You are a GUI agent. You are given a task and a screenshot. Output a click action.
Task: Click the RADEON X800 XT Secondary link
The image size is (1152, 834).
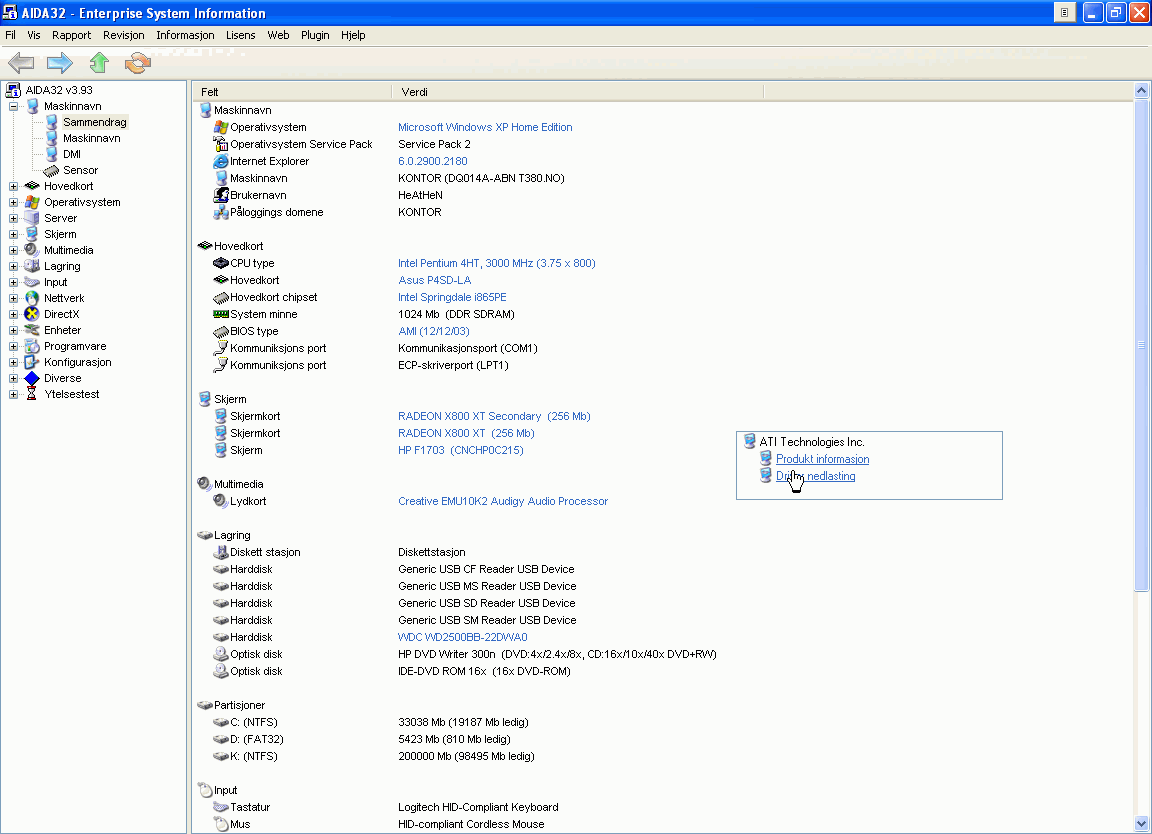tap(494, 416)
